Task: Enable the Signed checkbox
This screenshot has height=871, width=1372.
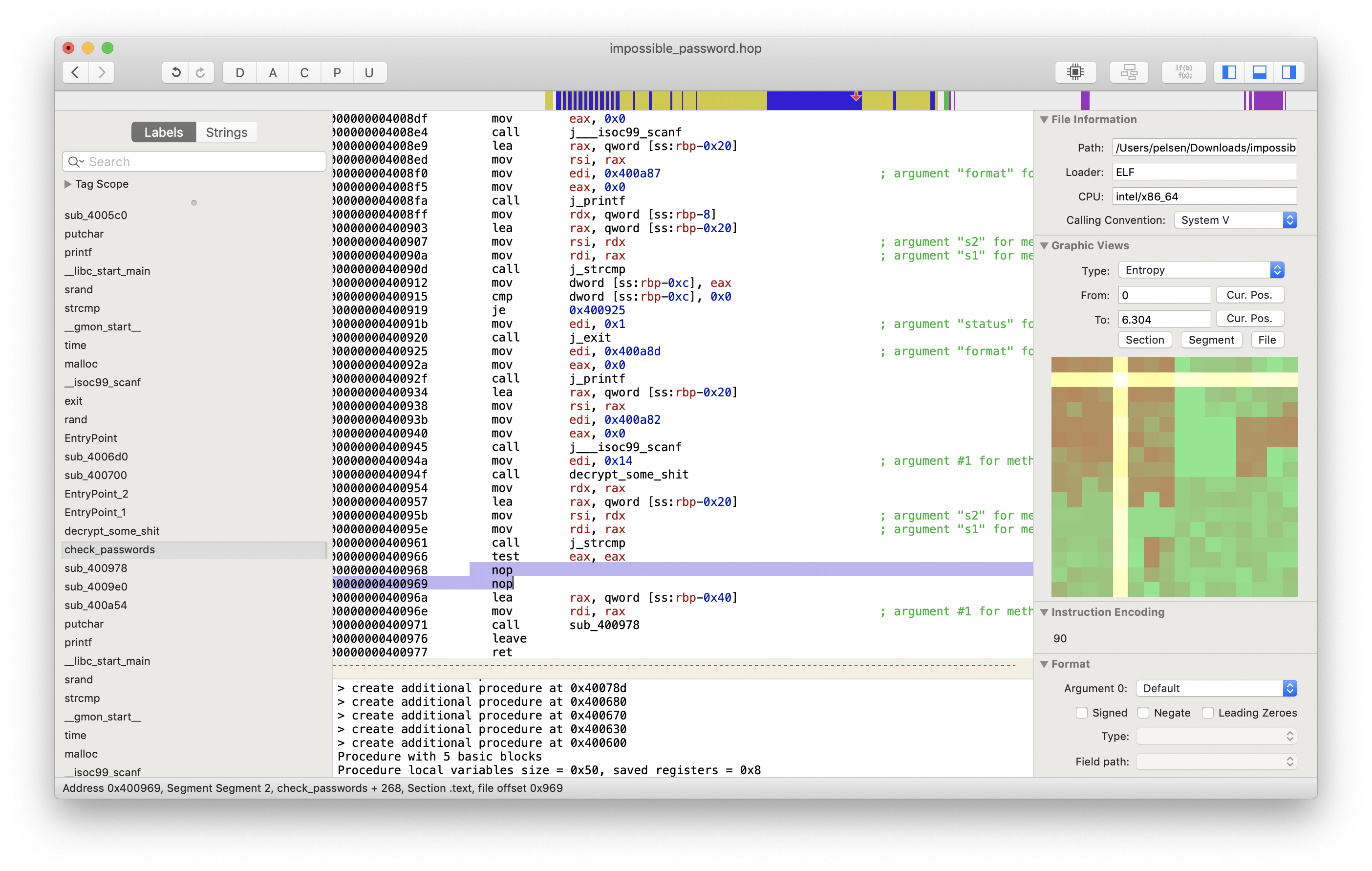Action: tap(1081, 713)
